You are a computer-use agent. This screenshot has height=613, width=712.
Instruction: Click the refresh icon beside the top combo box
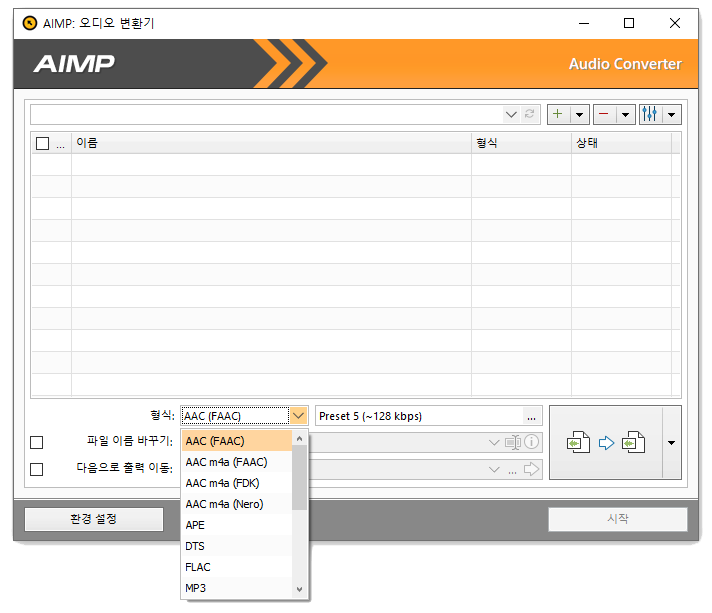(529, 114)
